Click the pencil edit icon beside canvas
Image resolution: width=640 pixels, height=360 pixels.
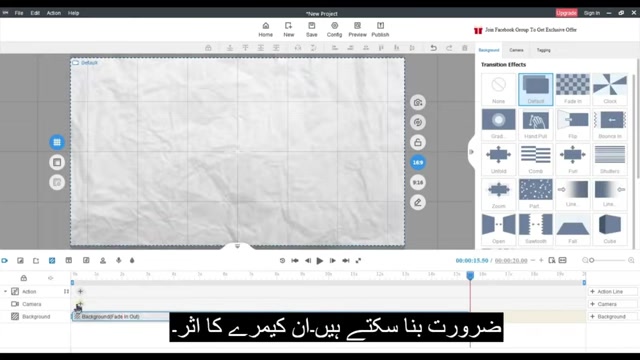tap(418, 202)
